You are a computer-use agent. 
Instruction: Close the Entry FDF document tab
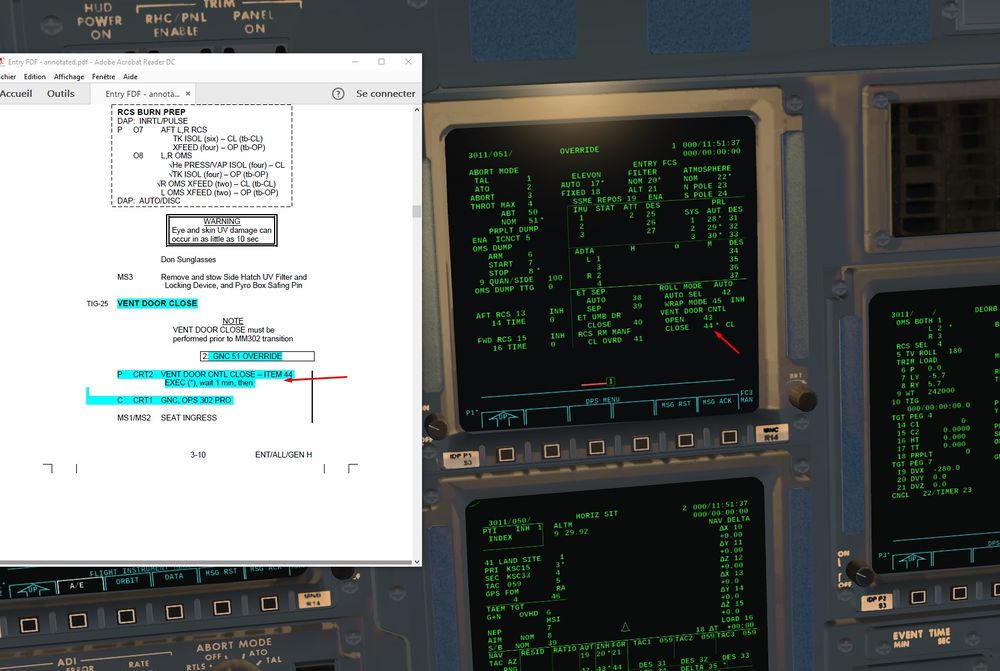click(x=188, y=94)
